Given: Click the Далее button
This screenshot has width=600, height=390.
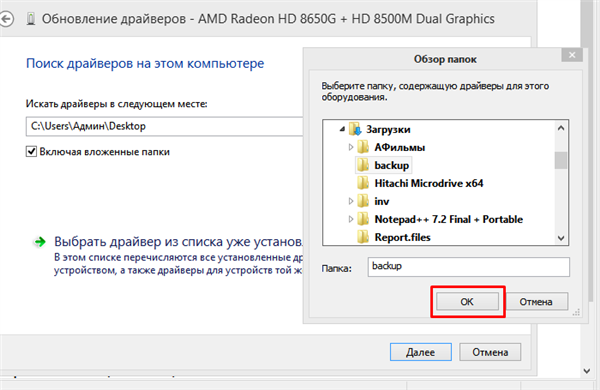Looking at the screenshot, I should pos(421,352).
